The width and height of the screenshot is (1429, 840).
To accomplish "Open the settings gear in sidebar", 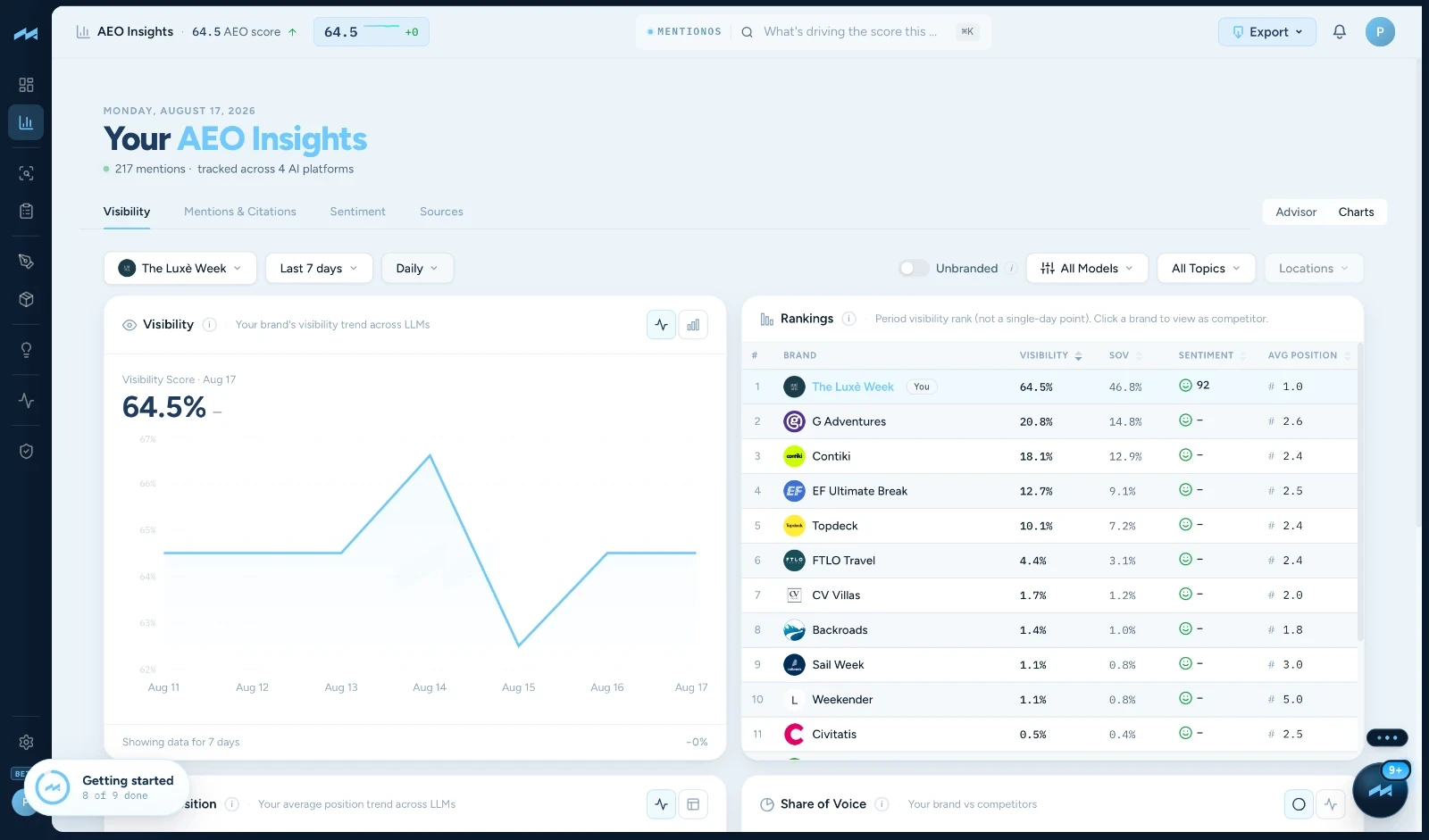I will (x=26, y=742).
